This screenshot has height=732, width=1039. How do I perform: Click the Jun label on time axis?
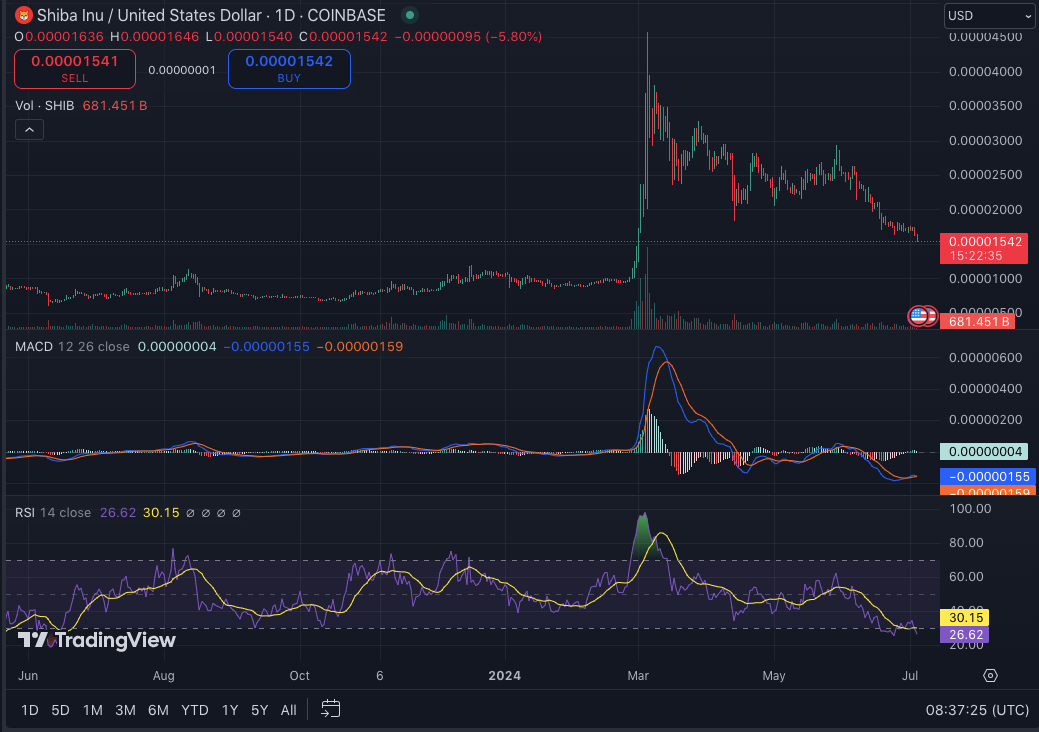pyautogui.click(x=28, y=676)
